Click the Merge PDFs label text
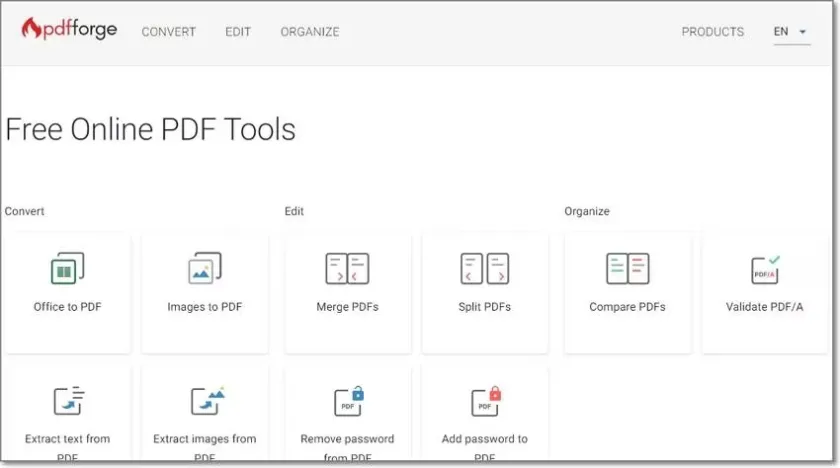Viewport: 840px width, 468px height. pyautogui.click(x=347, y=307)
